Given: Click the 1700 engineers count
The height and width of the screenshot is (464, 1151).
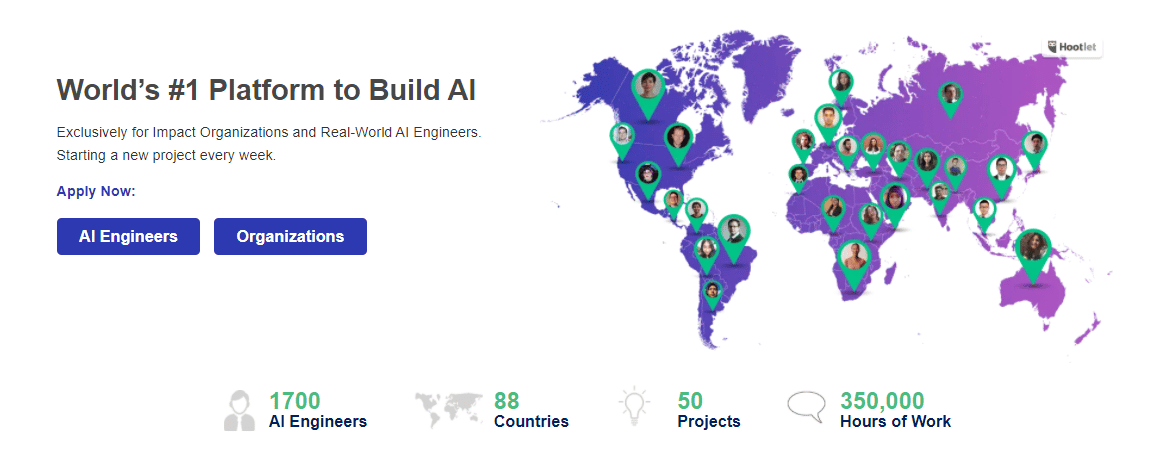Looking at the screenshot, I should coord(294,401).
